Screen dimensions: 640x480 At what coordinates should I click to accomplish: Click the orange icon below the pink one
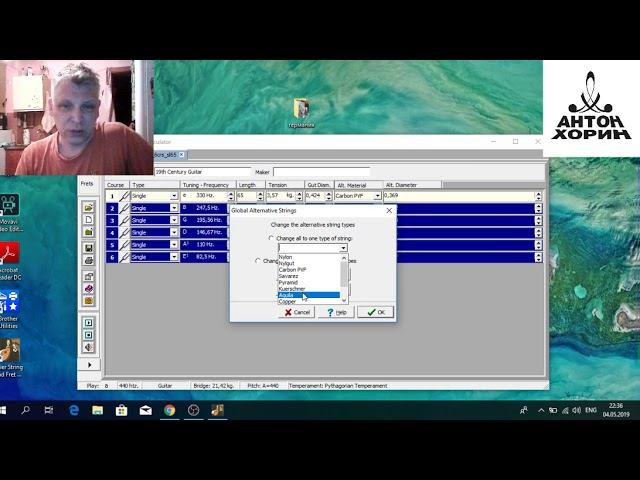pos(89,301)
